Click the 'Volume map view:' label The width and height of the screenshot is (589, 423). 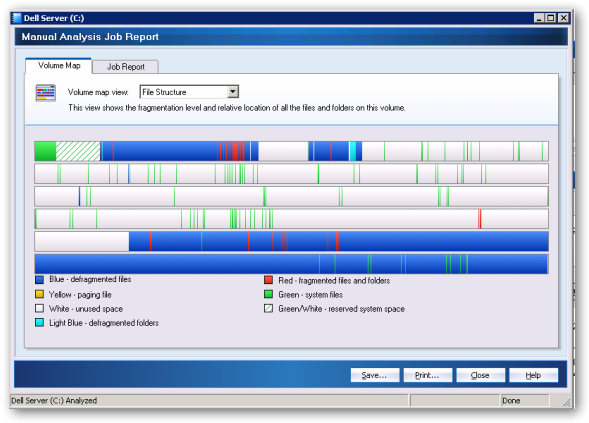[x=98, y=92]
